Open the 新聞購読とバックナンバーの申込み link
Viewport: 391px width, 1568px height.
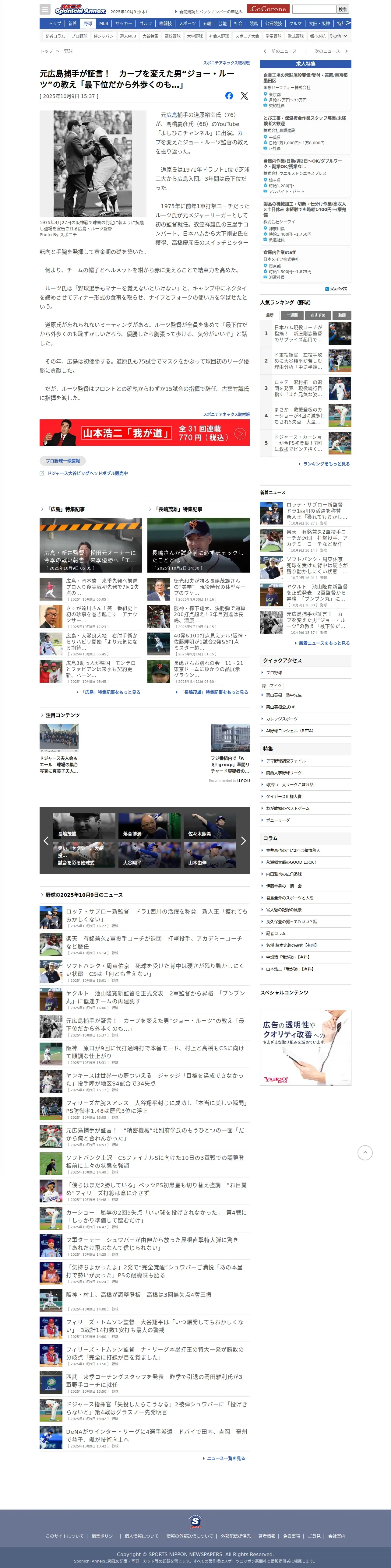(210, 12)
